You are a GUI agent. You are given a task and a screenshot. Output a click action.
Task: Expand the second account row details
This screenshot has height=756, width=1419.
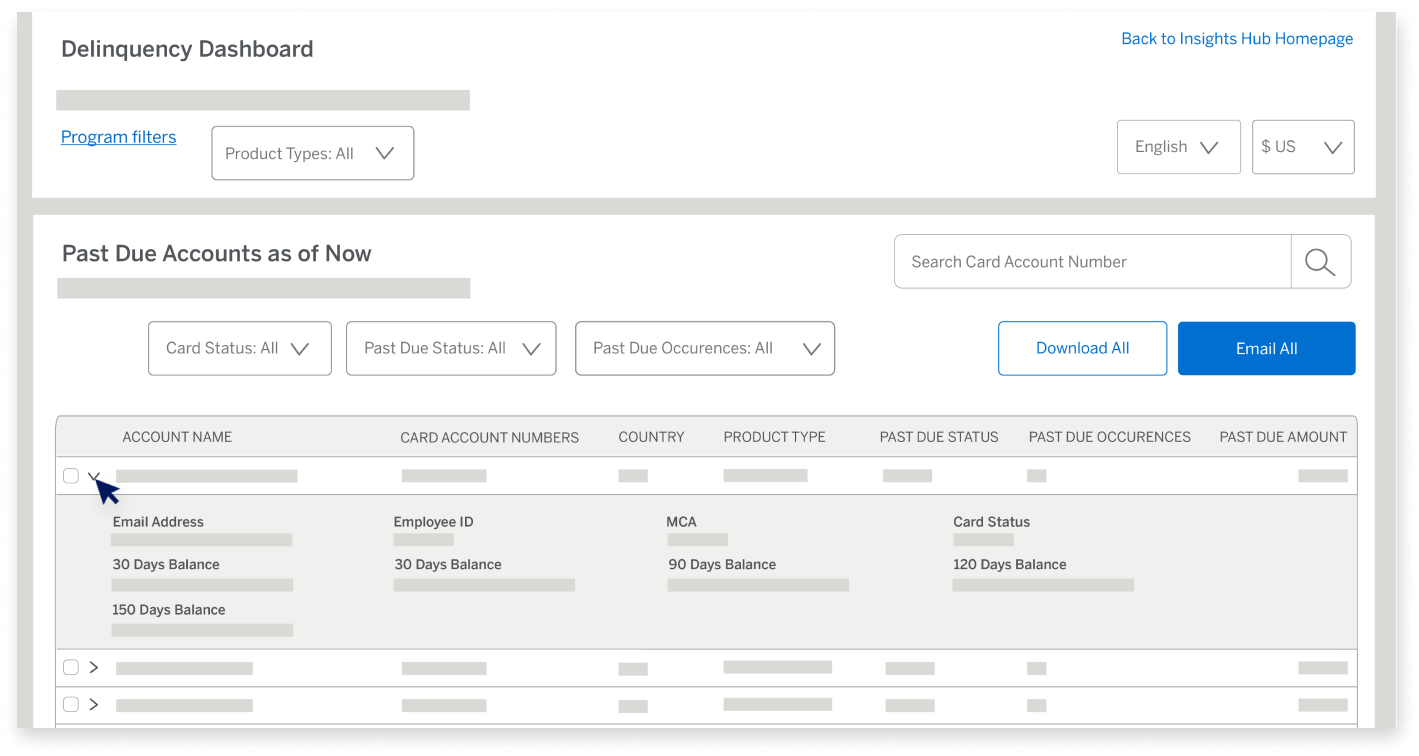point(94,667)
